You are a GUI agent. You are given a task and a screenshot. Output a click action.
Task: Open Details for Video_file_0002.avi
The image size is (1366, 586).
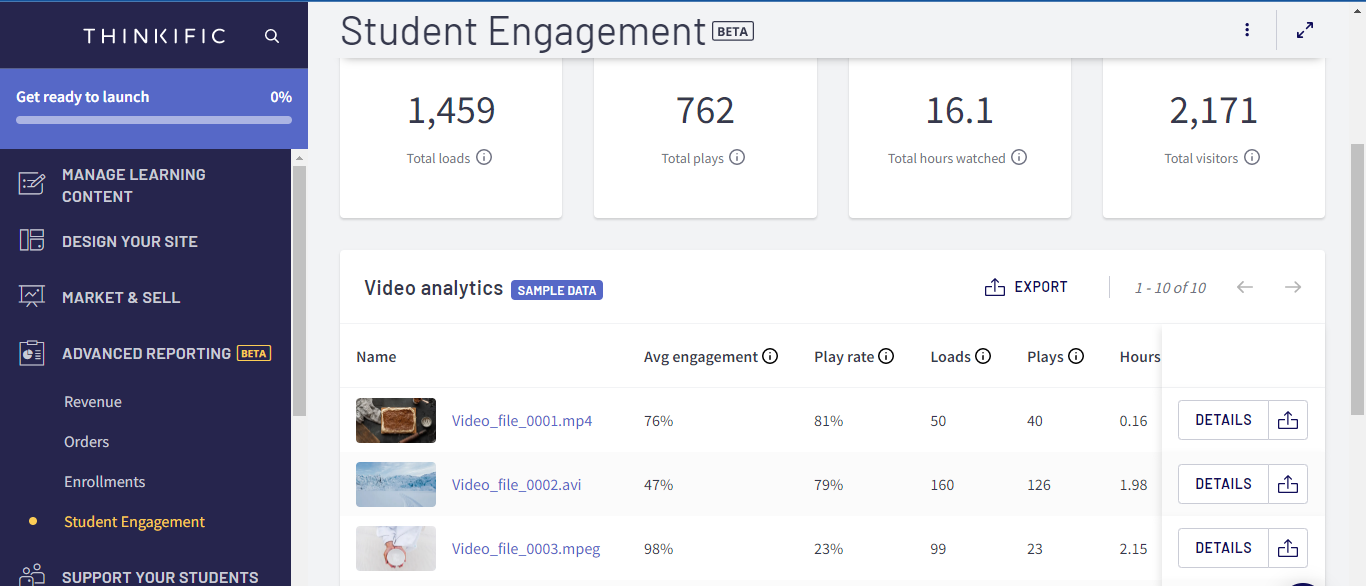point(1223,484)
